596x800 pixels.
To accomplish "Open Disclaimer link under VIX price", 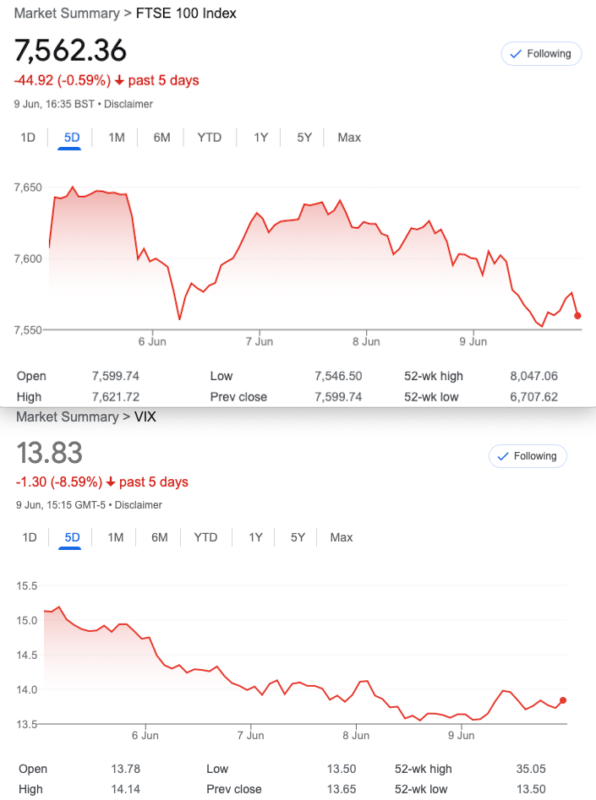I will pyautogui.click(x=138, y=505).
